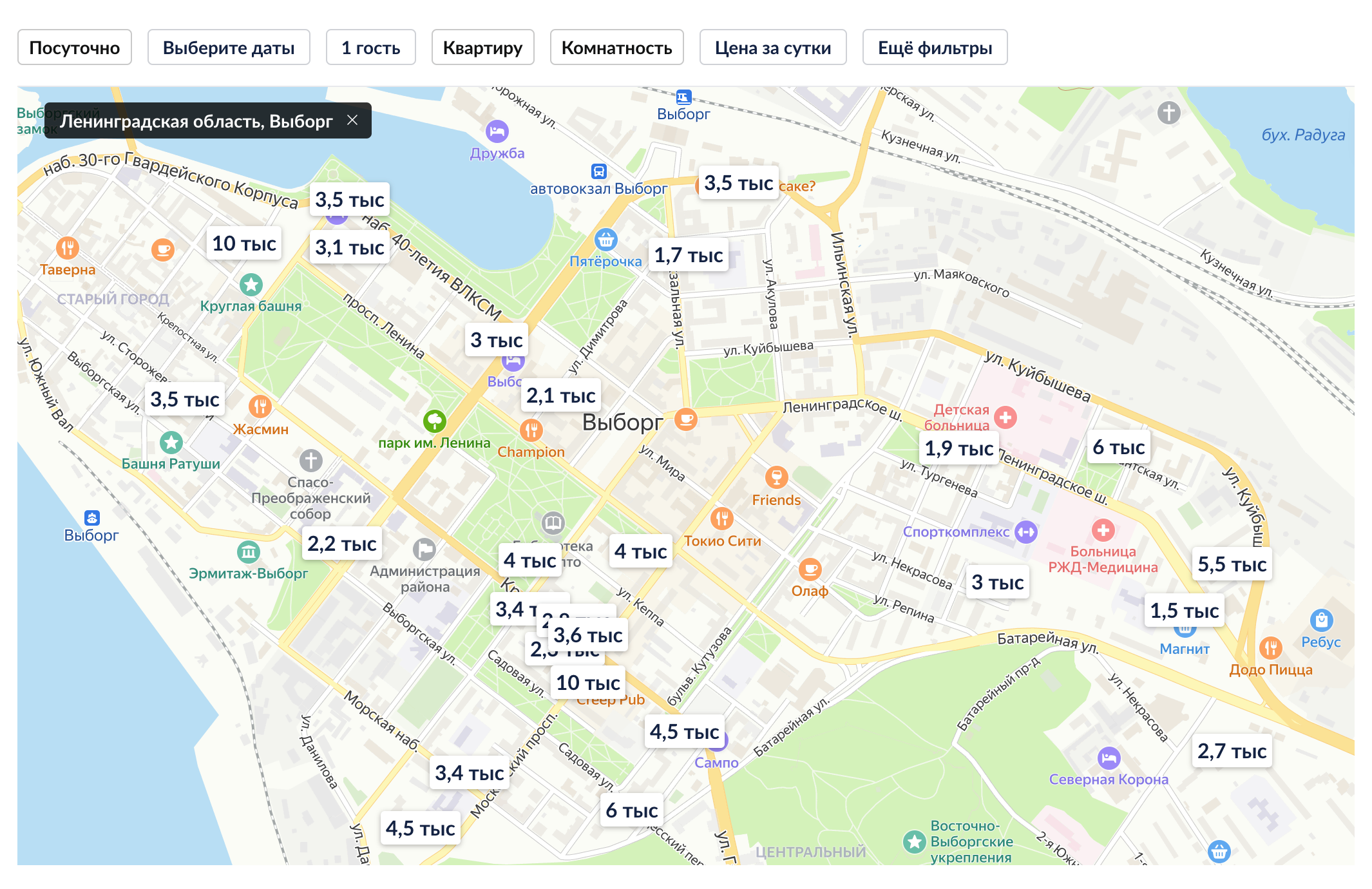This screenshot has height=889, width=1372.
Task: Click the Додо Пицца restaurant icon
Action: click(1271, 647)
